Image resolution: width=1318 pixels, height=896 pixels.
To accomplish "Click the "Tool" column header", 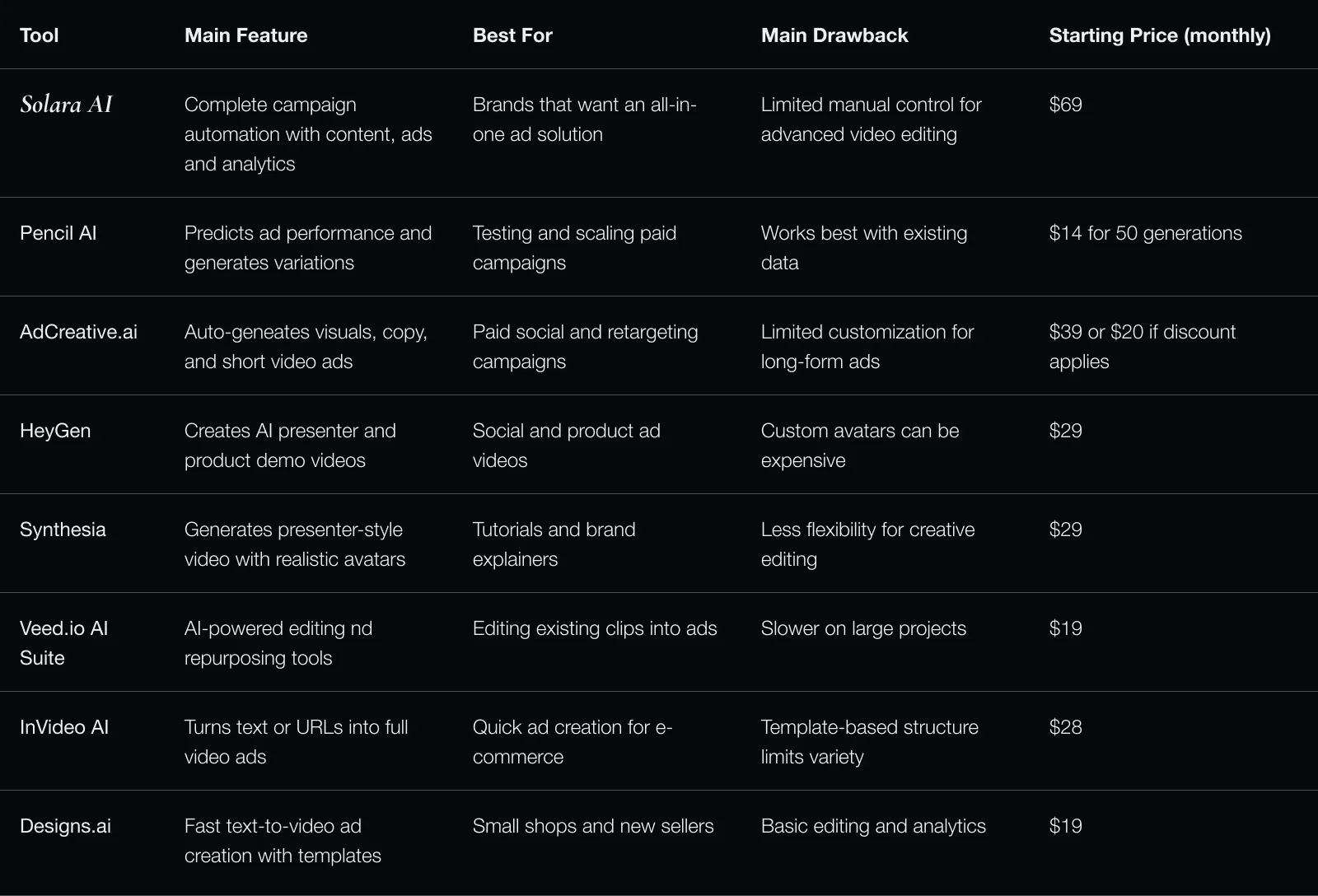I will [39, 35].
